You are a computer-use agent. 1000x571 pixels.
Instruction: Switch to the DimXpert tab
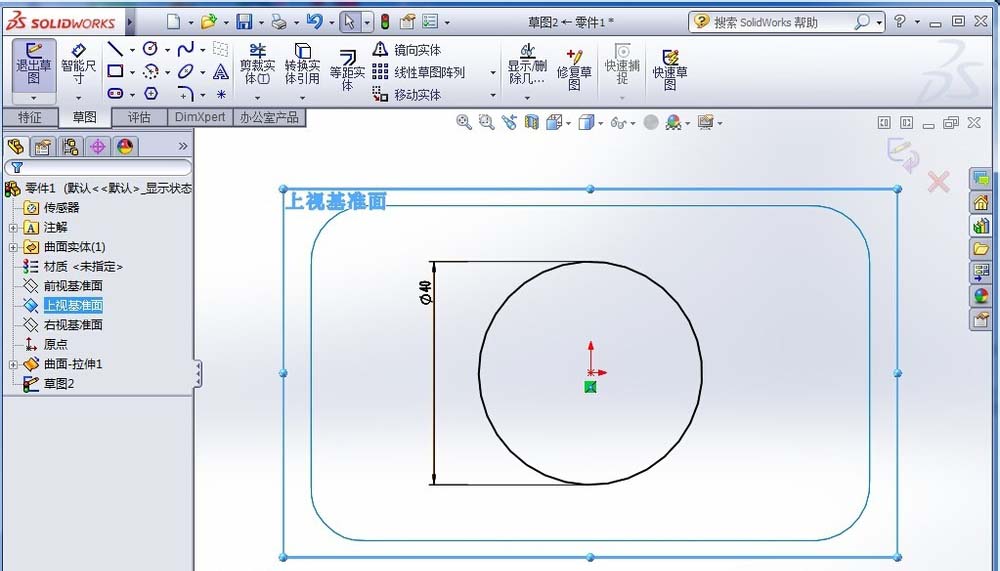(x=200, y=117)
